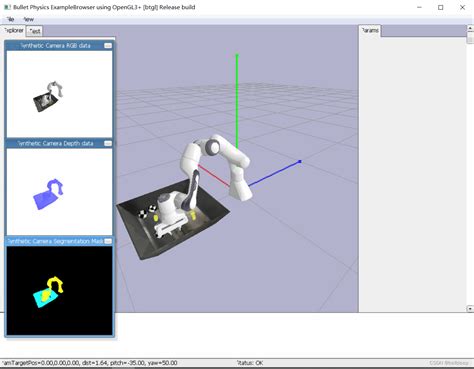Screen dimensions: 474x369
Task: Open the View menu
Action: click(x=29, y=19)
